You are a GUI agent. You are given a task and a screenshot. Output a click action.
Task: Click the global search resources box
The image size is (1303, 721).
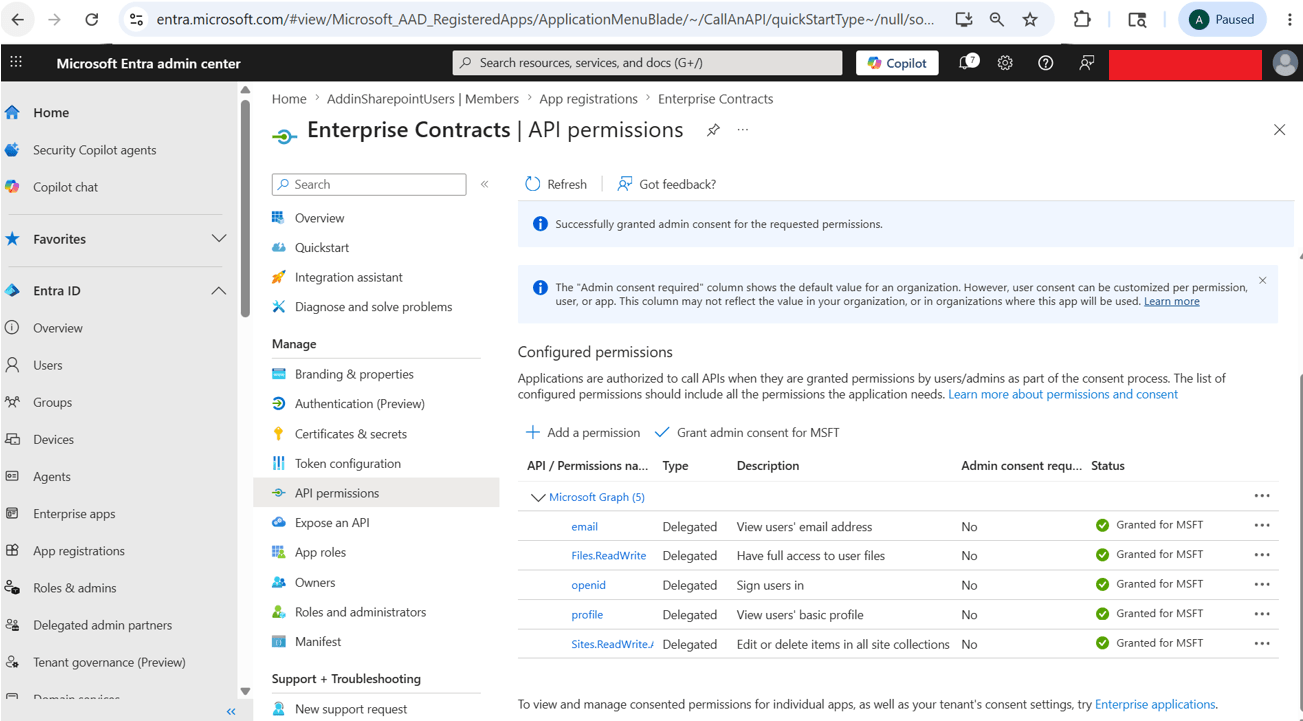point(647,63)
